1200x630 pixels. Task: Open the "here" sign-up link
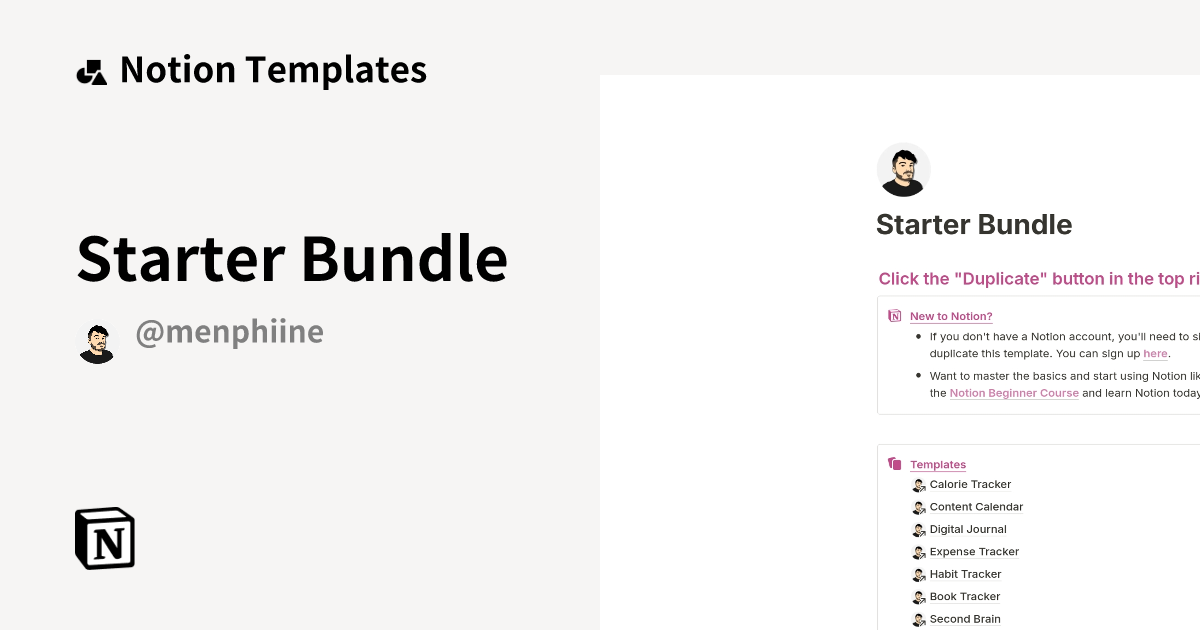point(1155,353)
